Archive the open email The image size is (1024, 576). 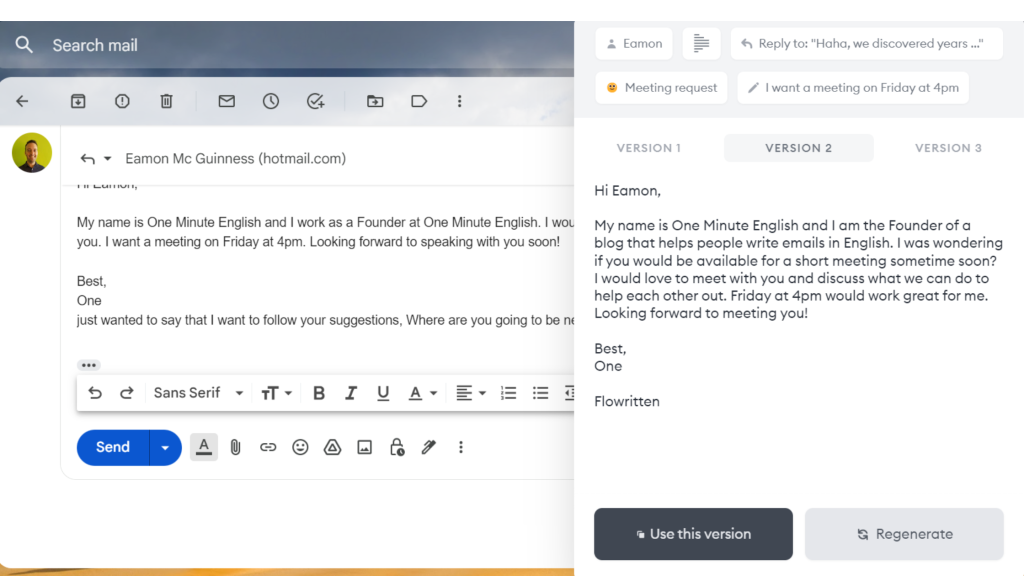(x=78, y=101)
